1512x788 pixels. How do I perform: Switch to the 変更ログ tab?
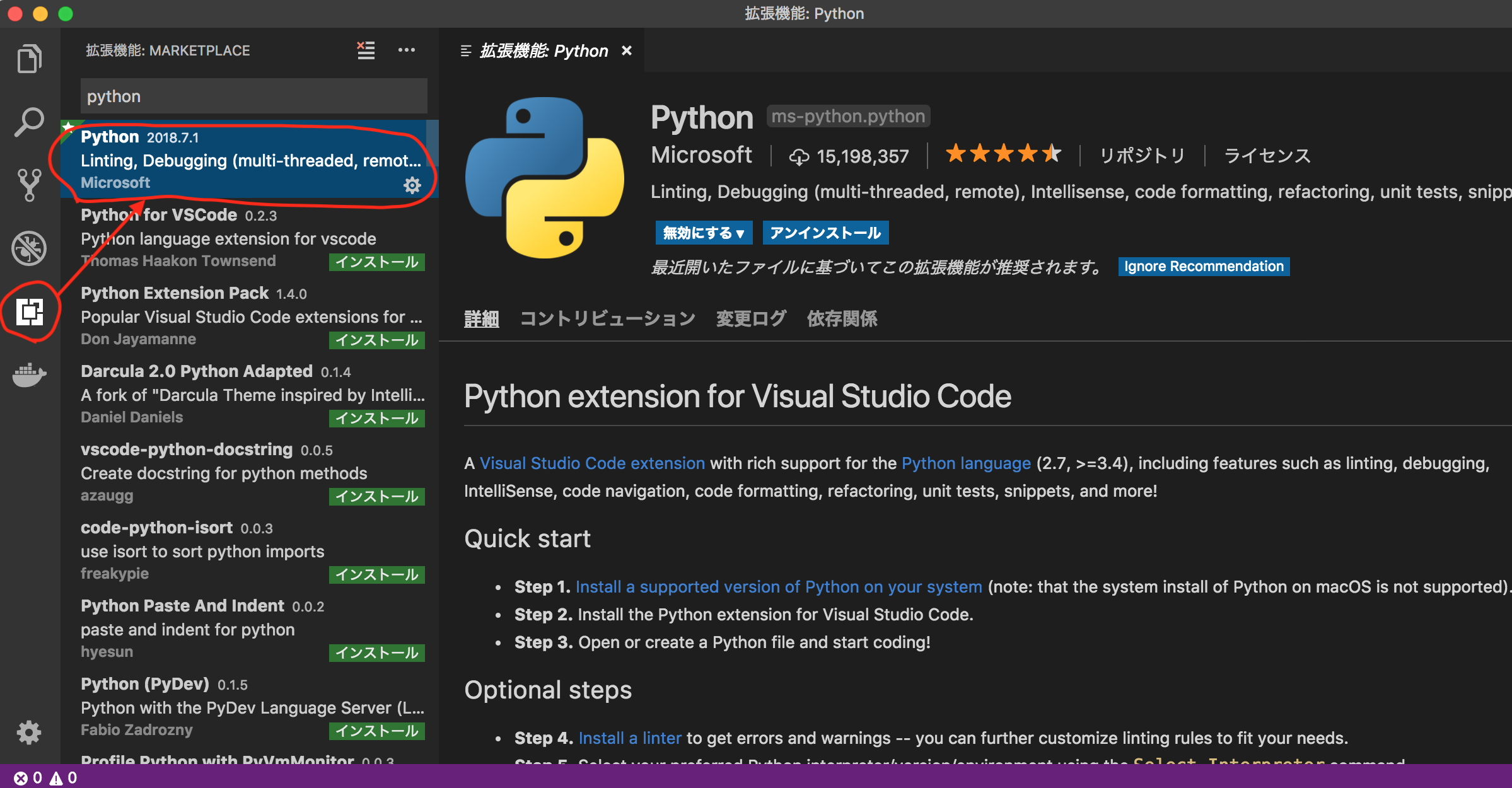751,318
